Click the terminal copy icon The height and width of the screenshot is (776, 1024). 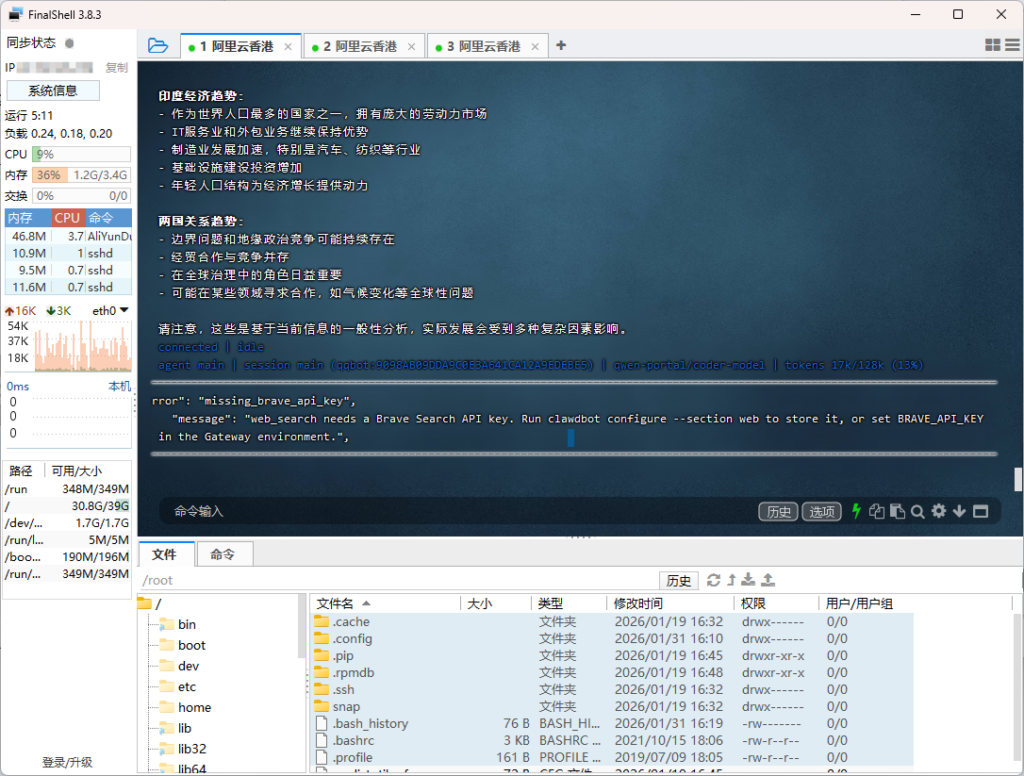point(877,511)
